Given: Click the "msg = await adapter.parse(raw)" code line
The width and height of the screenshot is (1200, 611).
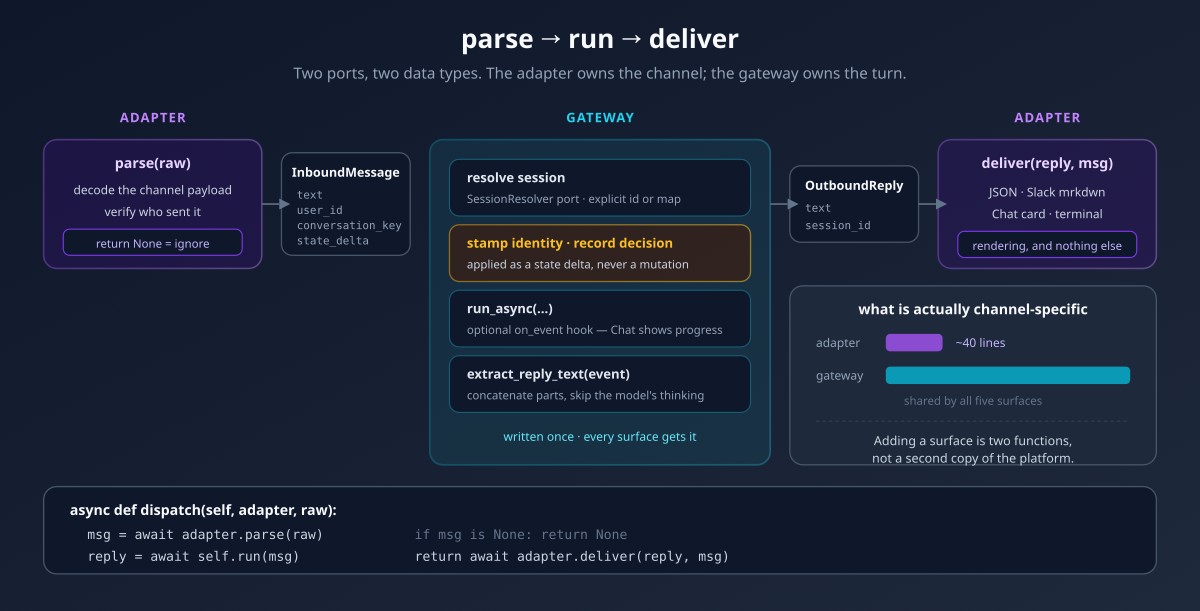Looking at the screenshot, I should 205,535.
